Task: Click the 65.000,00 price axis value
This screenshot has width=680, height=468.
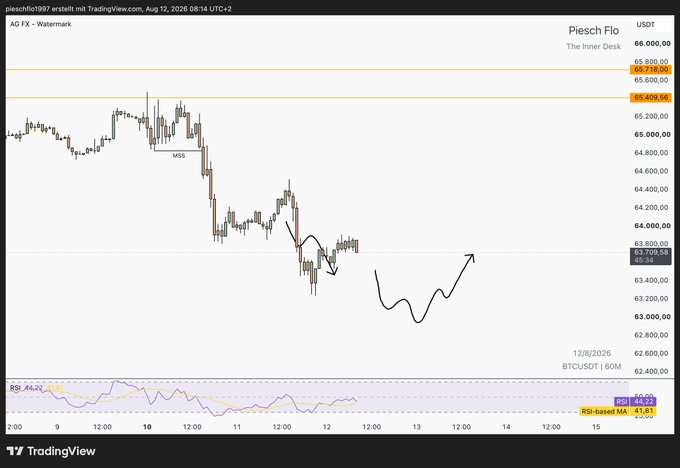Action: click(652, 134)
